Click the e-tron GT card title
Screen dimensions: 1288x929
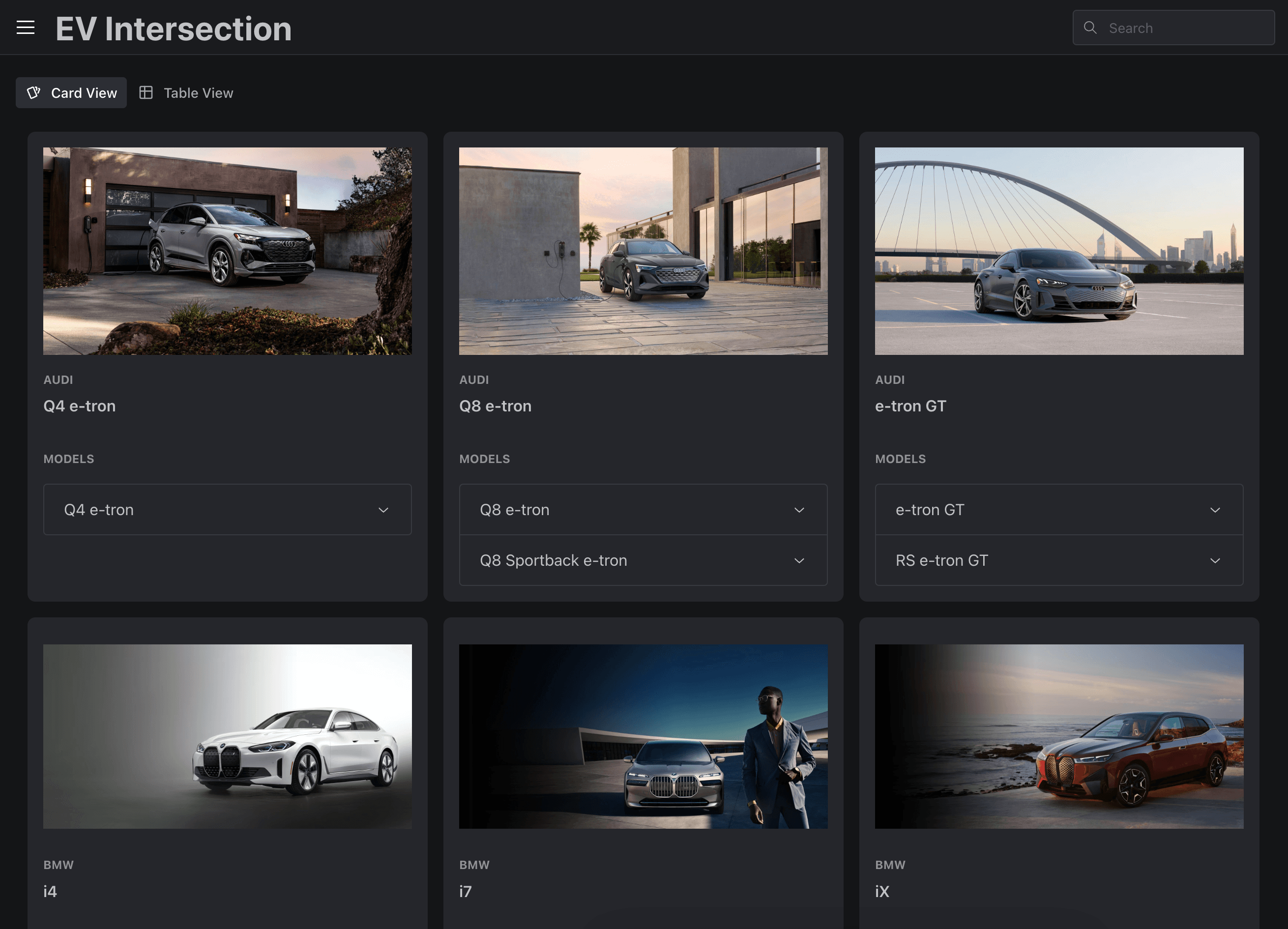point(910,406)
